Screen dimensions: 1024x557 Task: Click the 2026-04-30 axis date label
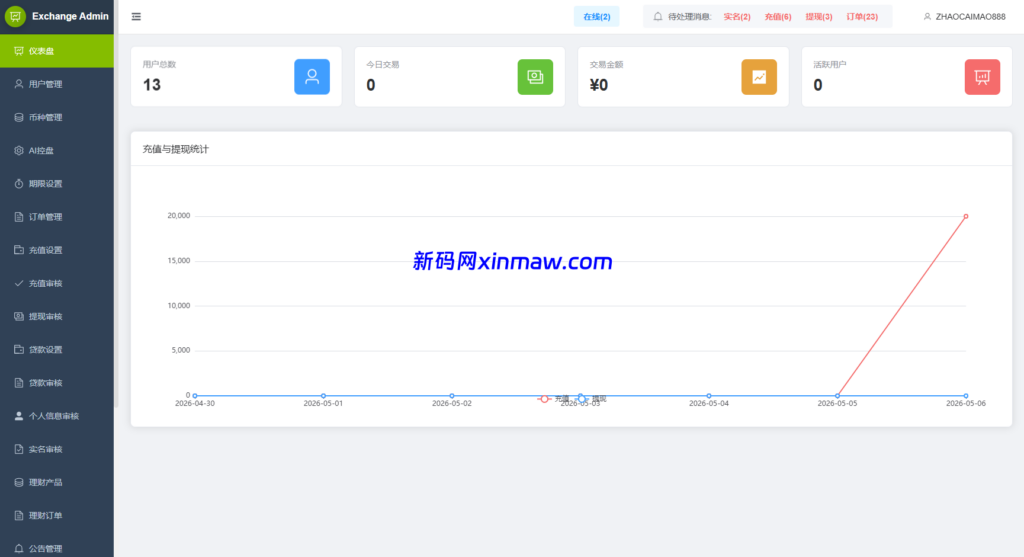pyautogui.click(x=195, y=404)
